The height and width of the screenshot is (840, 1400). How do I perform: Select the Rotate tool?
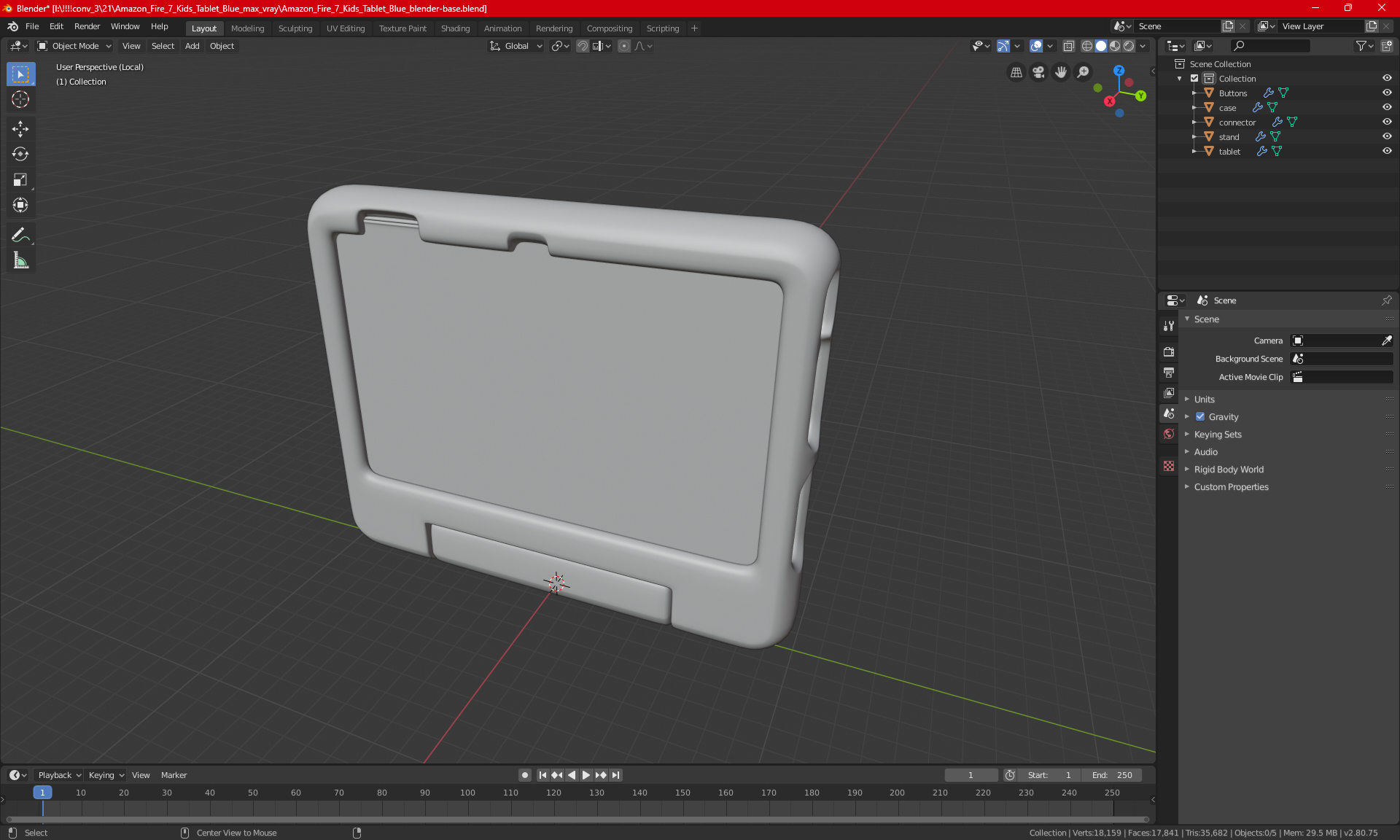(20, 154)
